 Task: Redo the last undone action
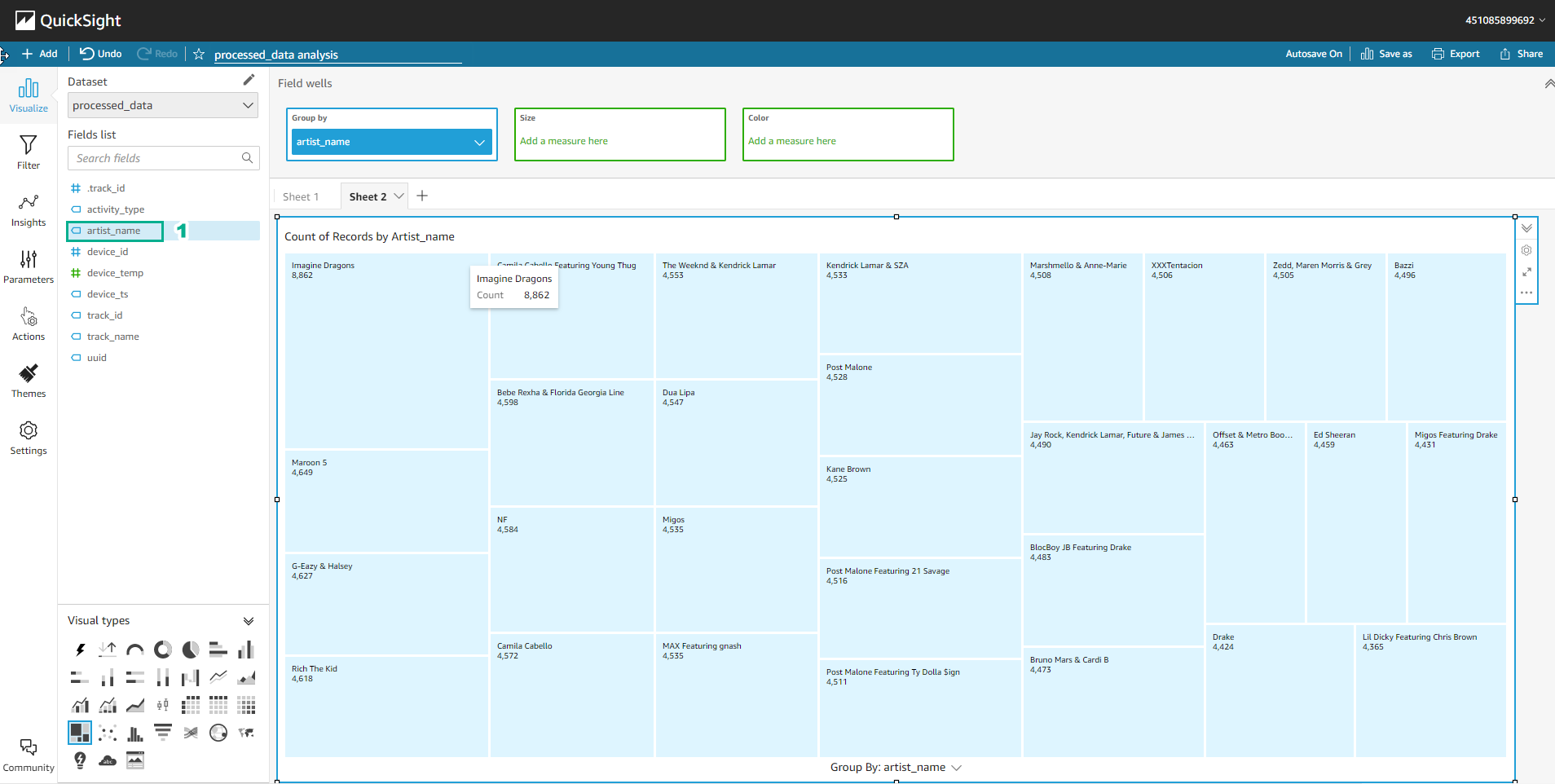point(157,54)
